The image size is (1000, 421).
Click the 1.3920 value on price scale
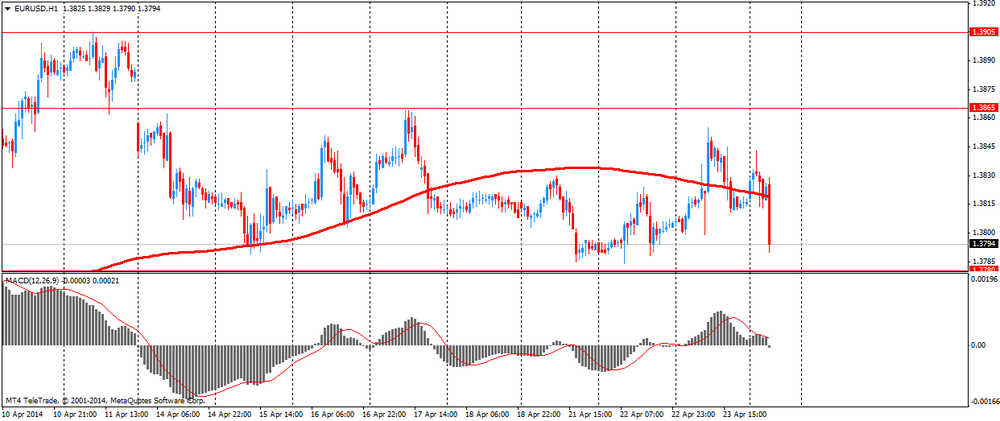coord(984,3)
